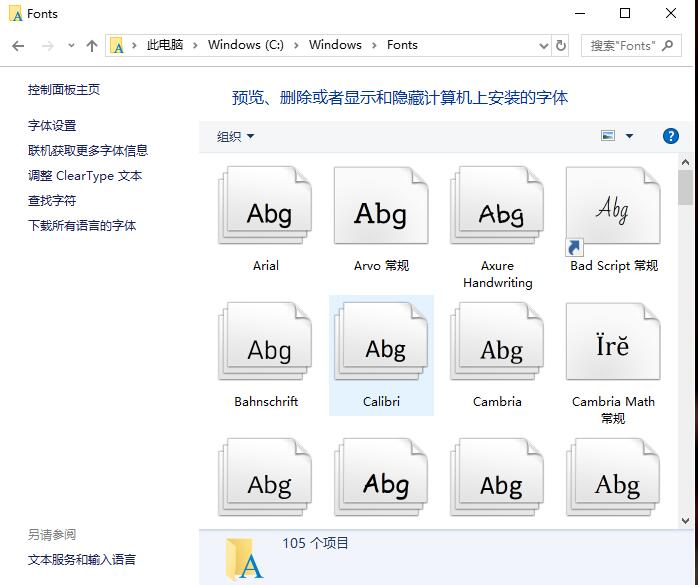Select the Bad Script 常规 font icon

coord(613,205)
